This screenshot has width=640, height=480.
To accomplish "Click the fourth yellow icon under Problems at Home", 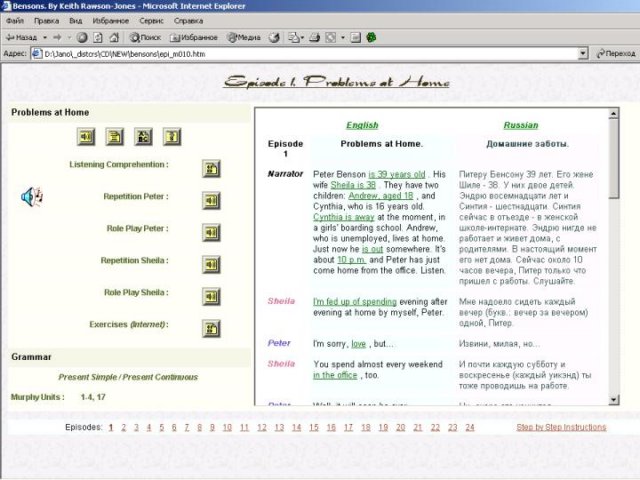I will pyautogui.click(x=172, y=137).
